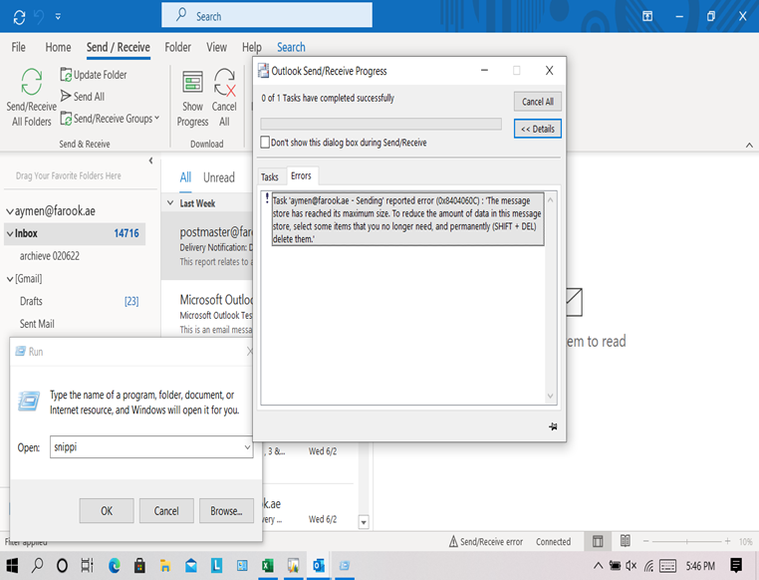Viewport: 759px width, 580px height.
Task: Click the pin icon in progress dialog
Action: (x=553, y=427)
